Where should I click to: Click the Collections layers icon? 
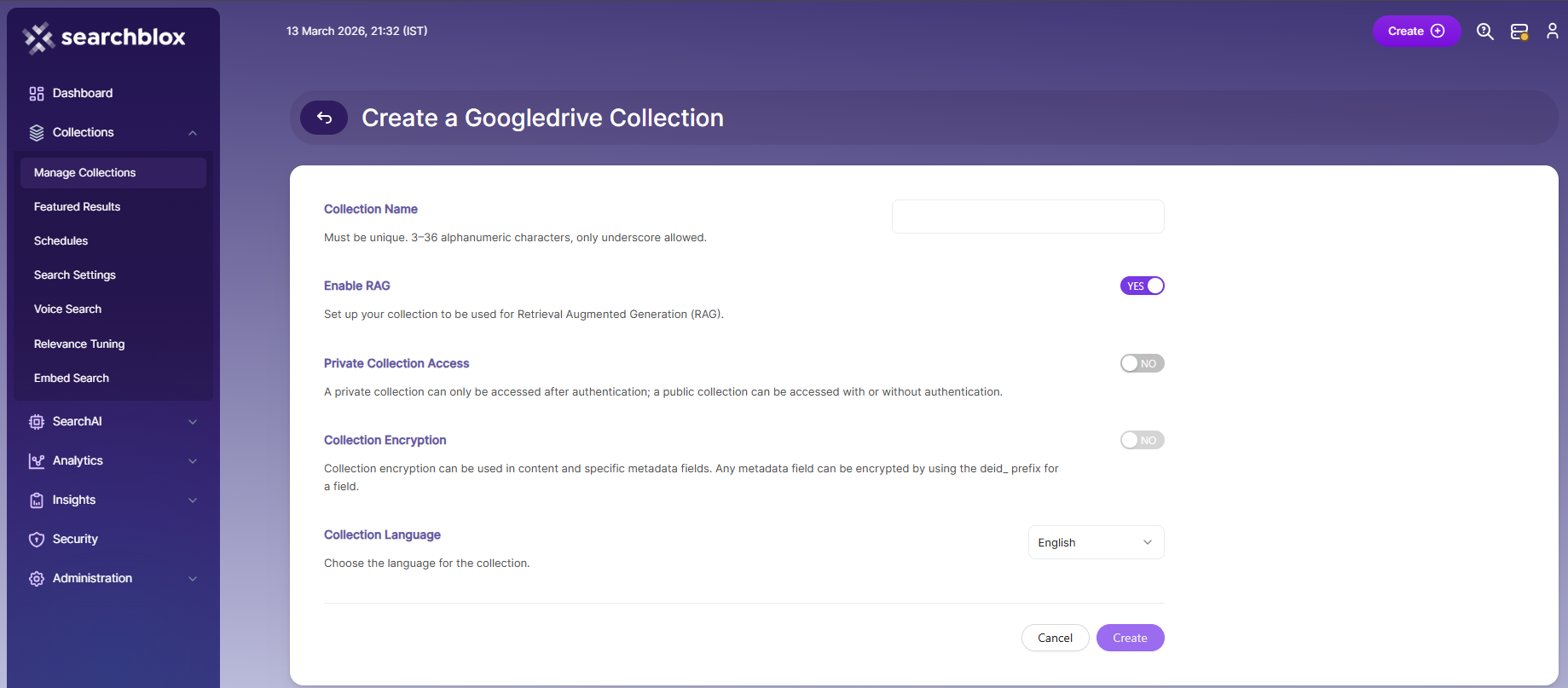37,133
